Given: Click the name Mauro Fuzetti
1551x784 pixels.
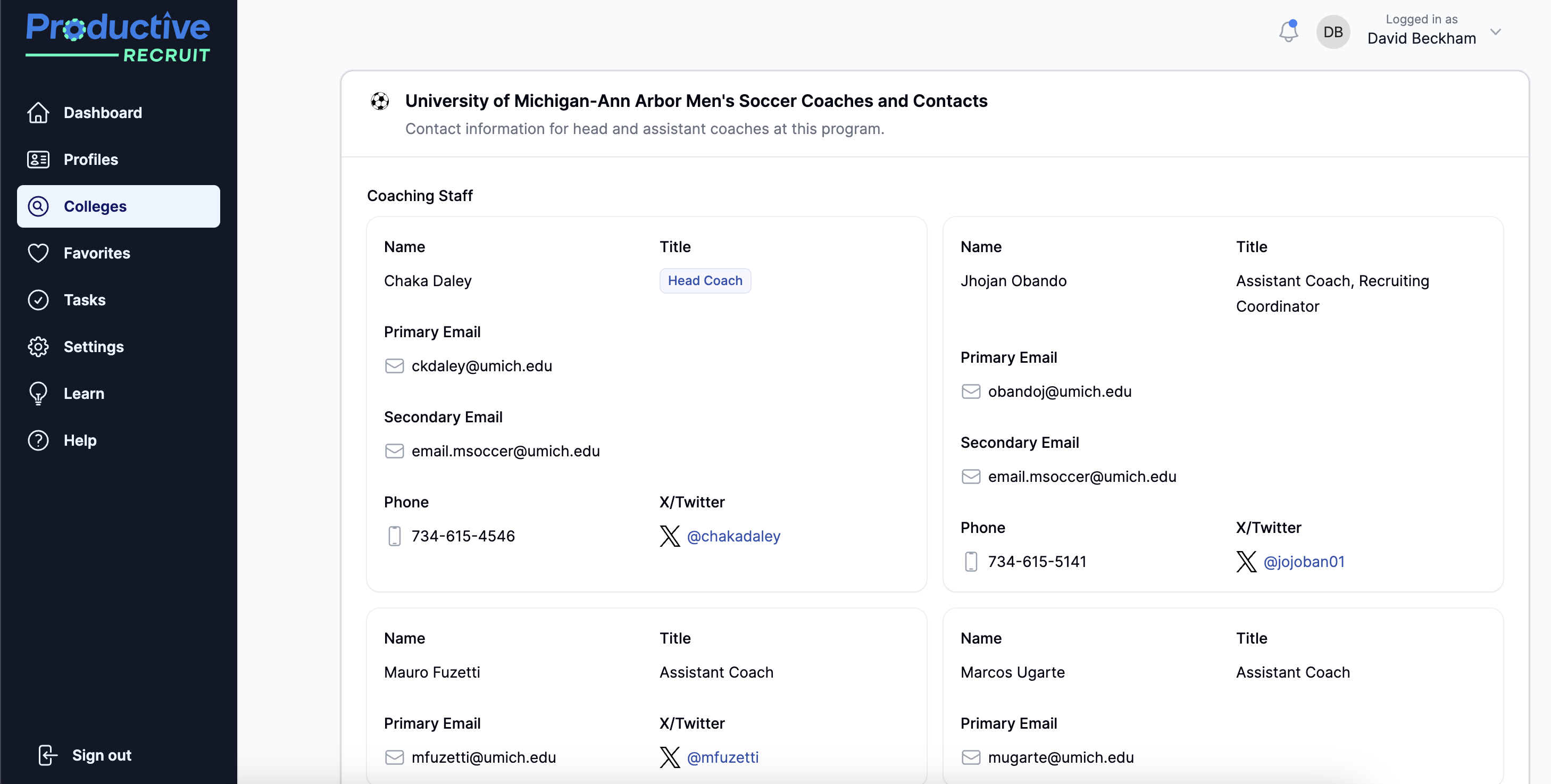Looking at the screenshot, I should pos(432,672).
